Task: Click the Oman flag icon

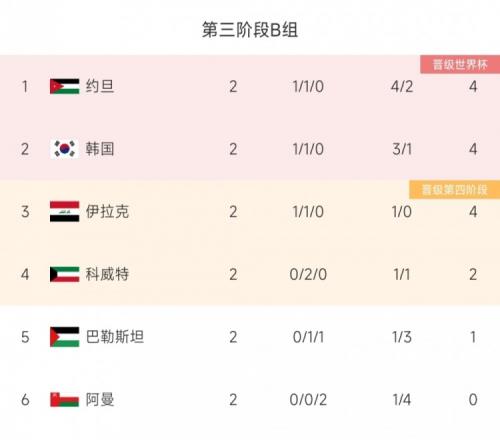Action: (x=65, y=399)
